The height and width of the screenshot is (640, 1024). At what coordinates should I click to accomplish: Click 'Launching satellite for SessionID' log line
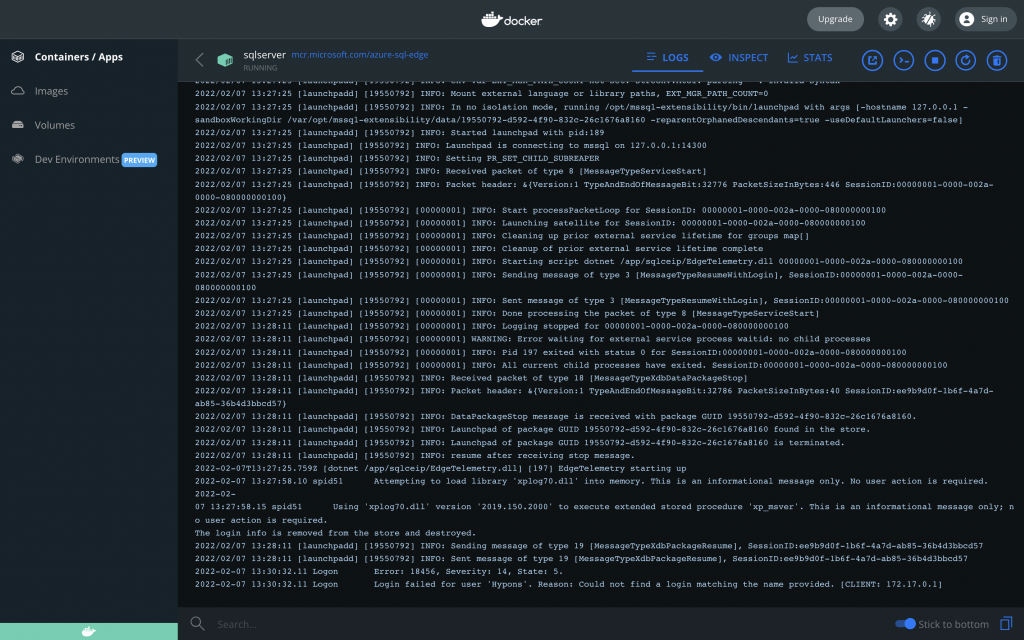pos(530,223)
